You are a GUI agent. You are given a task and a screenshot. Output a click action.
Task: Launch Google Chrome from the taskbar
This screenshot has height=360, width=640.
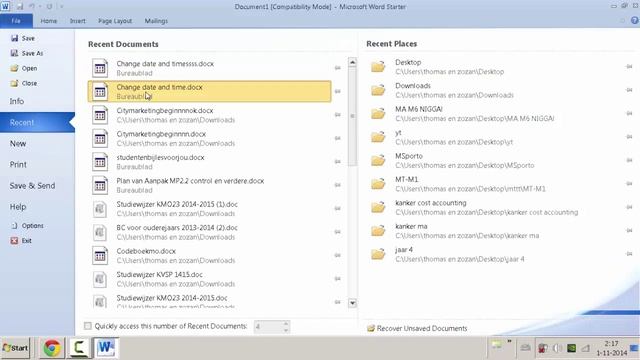(52, 348)
